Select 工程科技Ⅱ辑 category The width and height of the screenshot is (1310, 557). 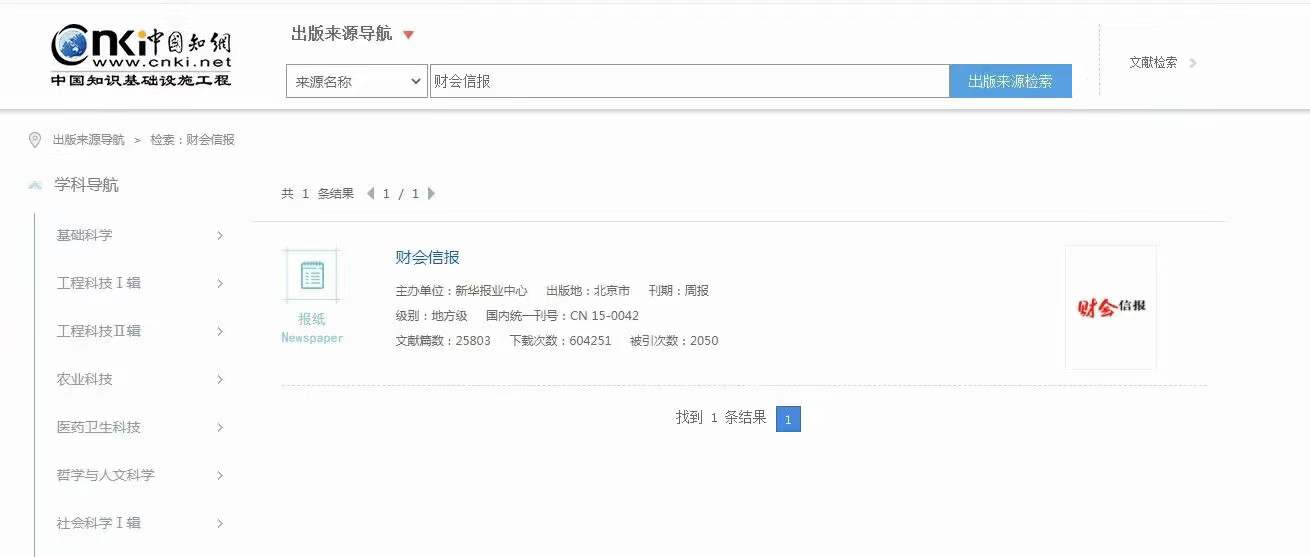(x=99, y=331)
